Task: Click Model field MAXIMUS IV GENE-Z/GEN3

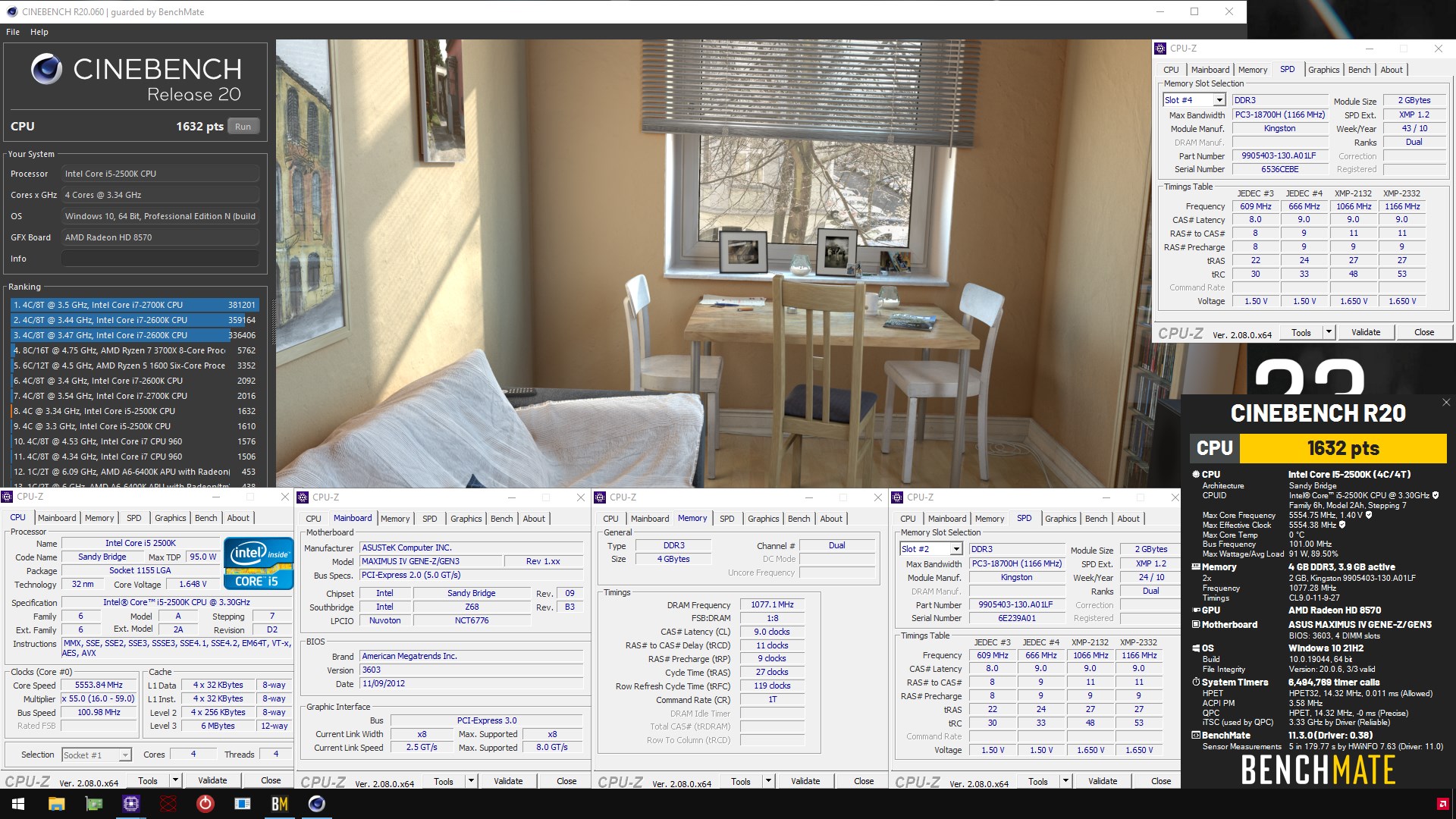Action: (x=431, y=561)
